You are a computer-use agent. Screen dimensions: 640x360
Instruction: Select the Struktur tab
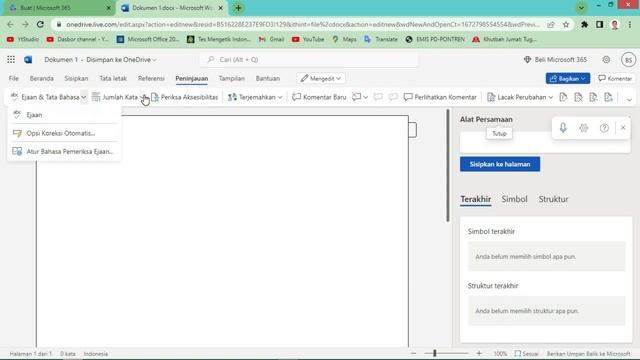(x=553, y=199)
